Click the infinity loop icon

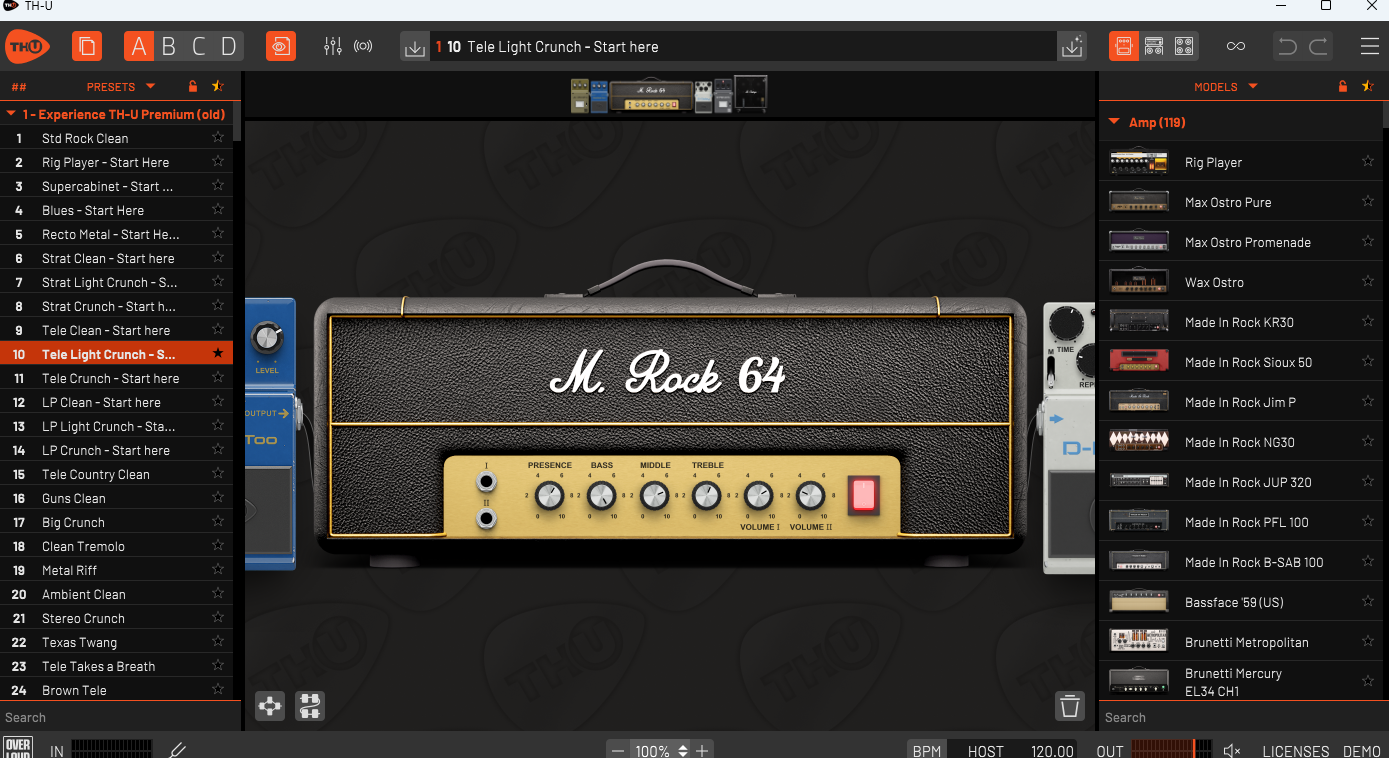[x=1236, y=46]
